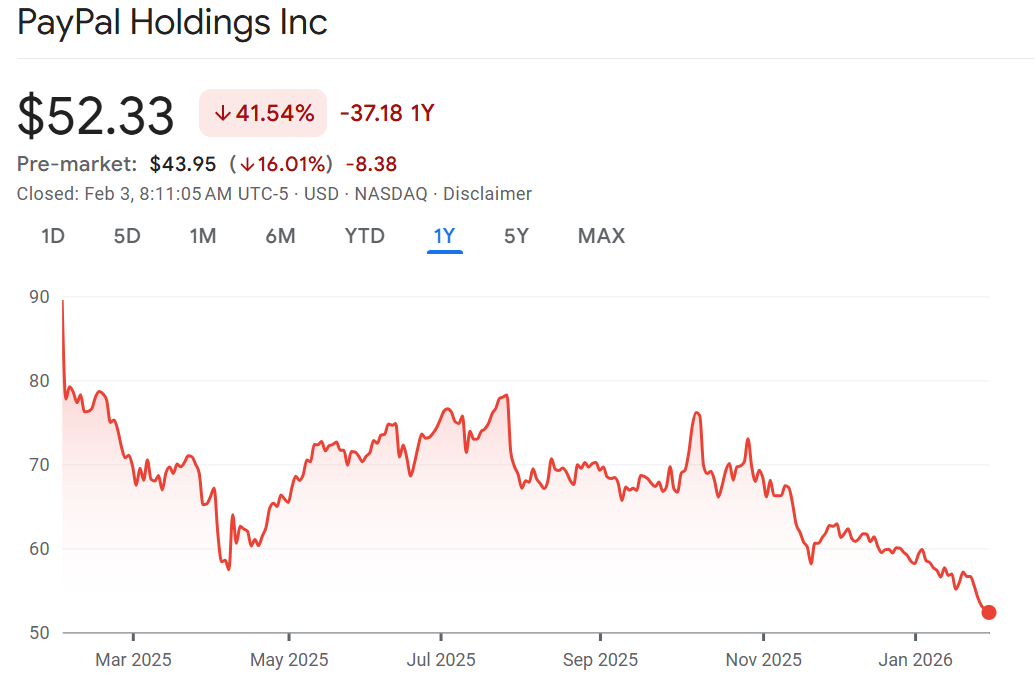Click the Mar 2025 axis label

133,660
